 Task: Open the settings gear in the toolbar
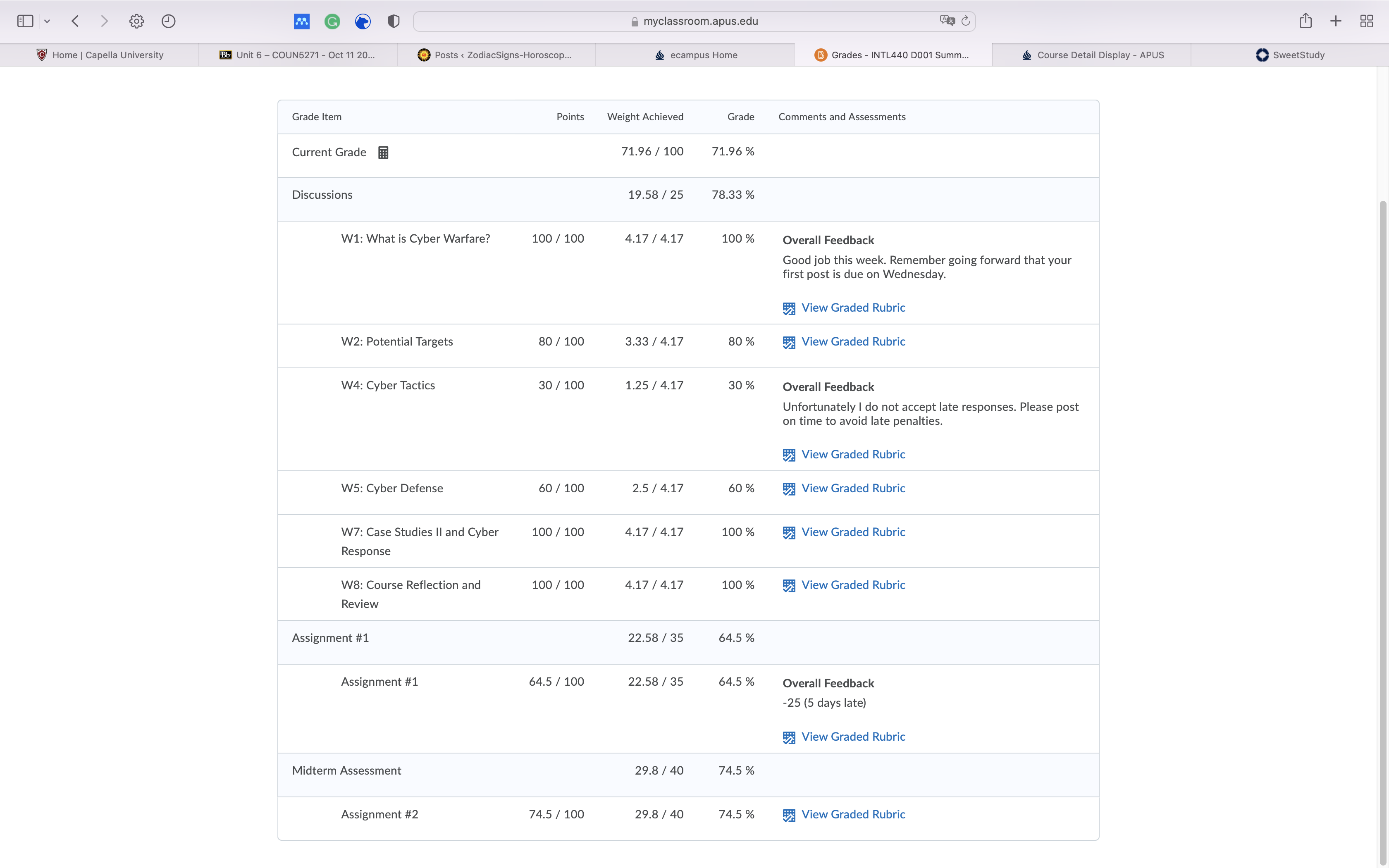136,21
